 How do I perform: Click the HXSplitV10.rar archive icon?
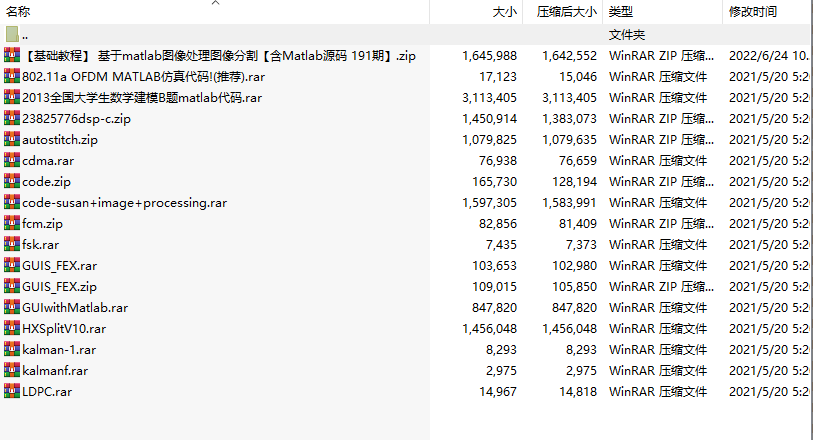coord(12,329)
